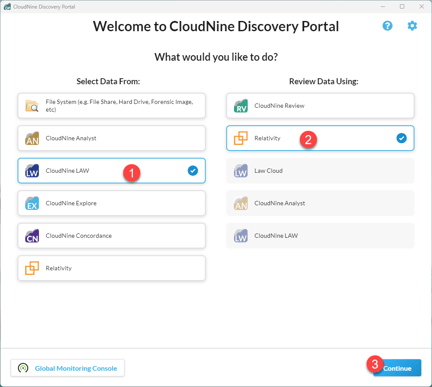Image resolution: width=432 pixels, height=387 pixels.
Task: Close the CloudNine Discovery Portal window
Action: pyautogui.click(x=422, y=7)
